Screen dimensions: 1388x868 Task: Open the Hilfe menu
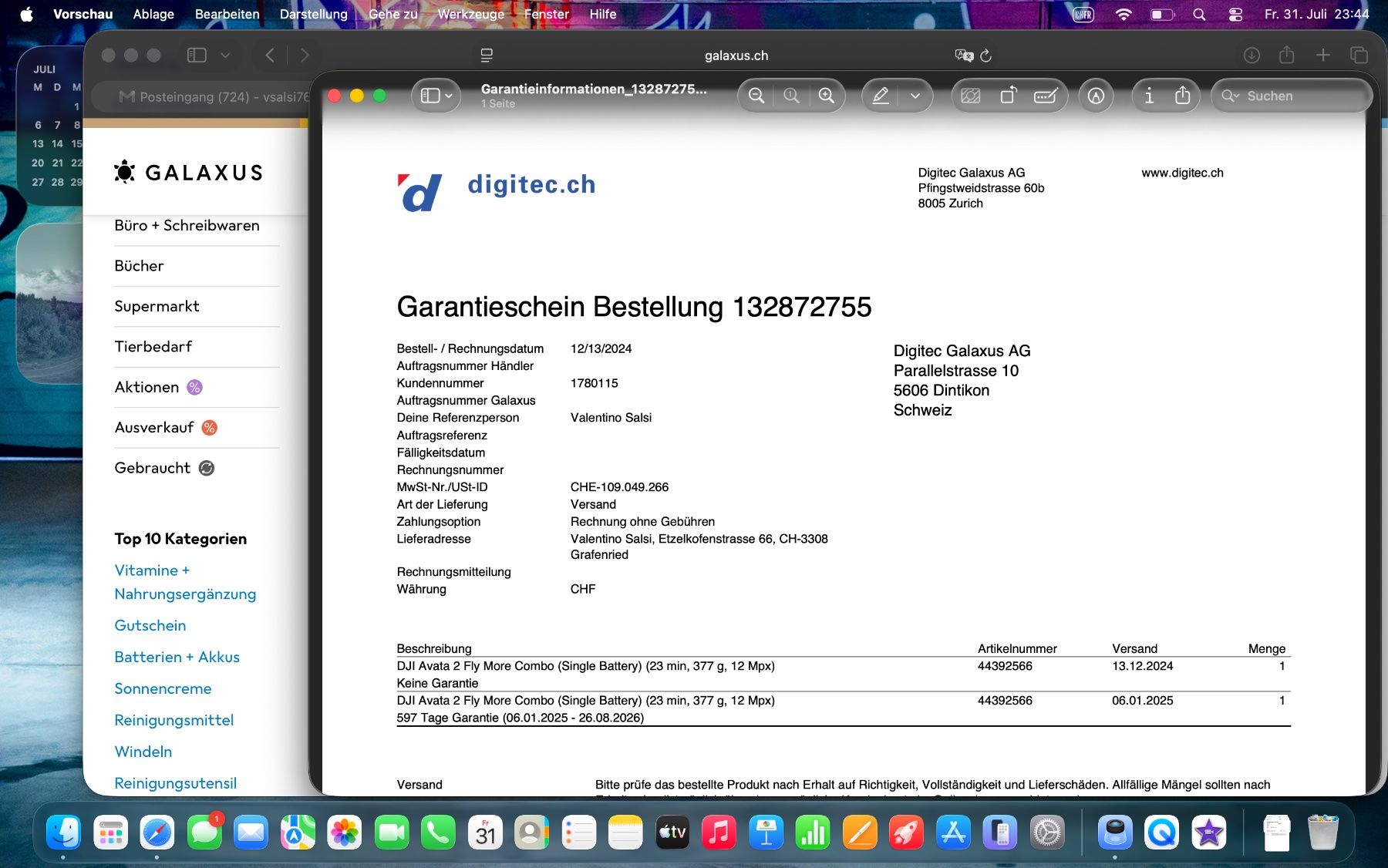603,14
